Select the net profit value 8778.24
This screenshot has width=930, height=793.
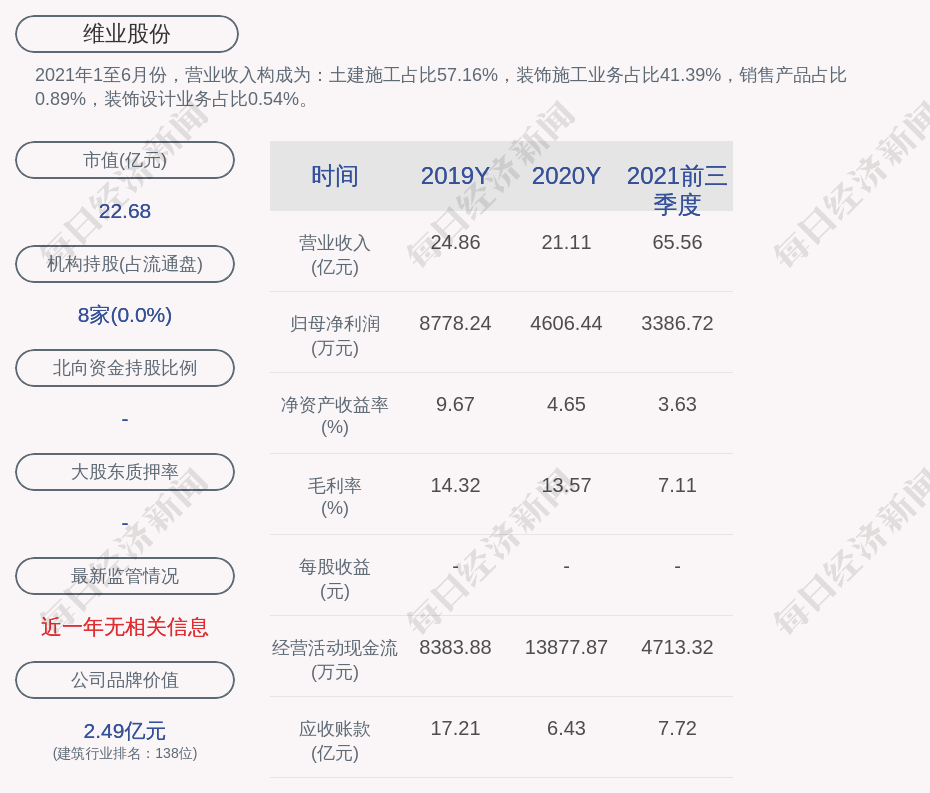pyautogui.click(x=455, y=323)
